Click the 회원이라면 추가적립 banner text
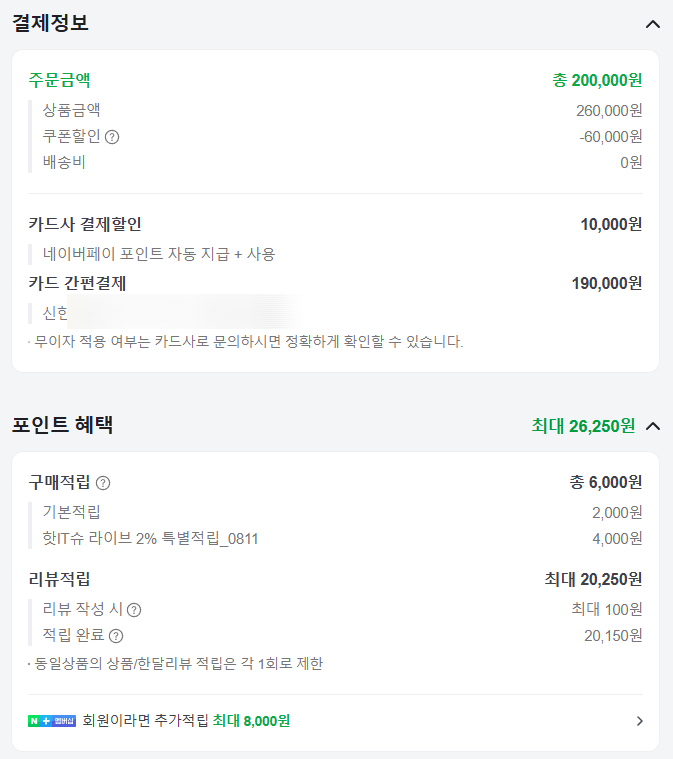 pos(145,721)
